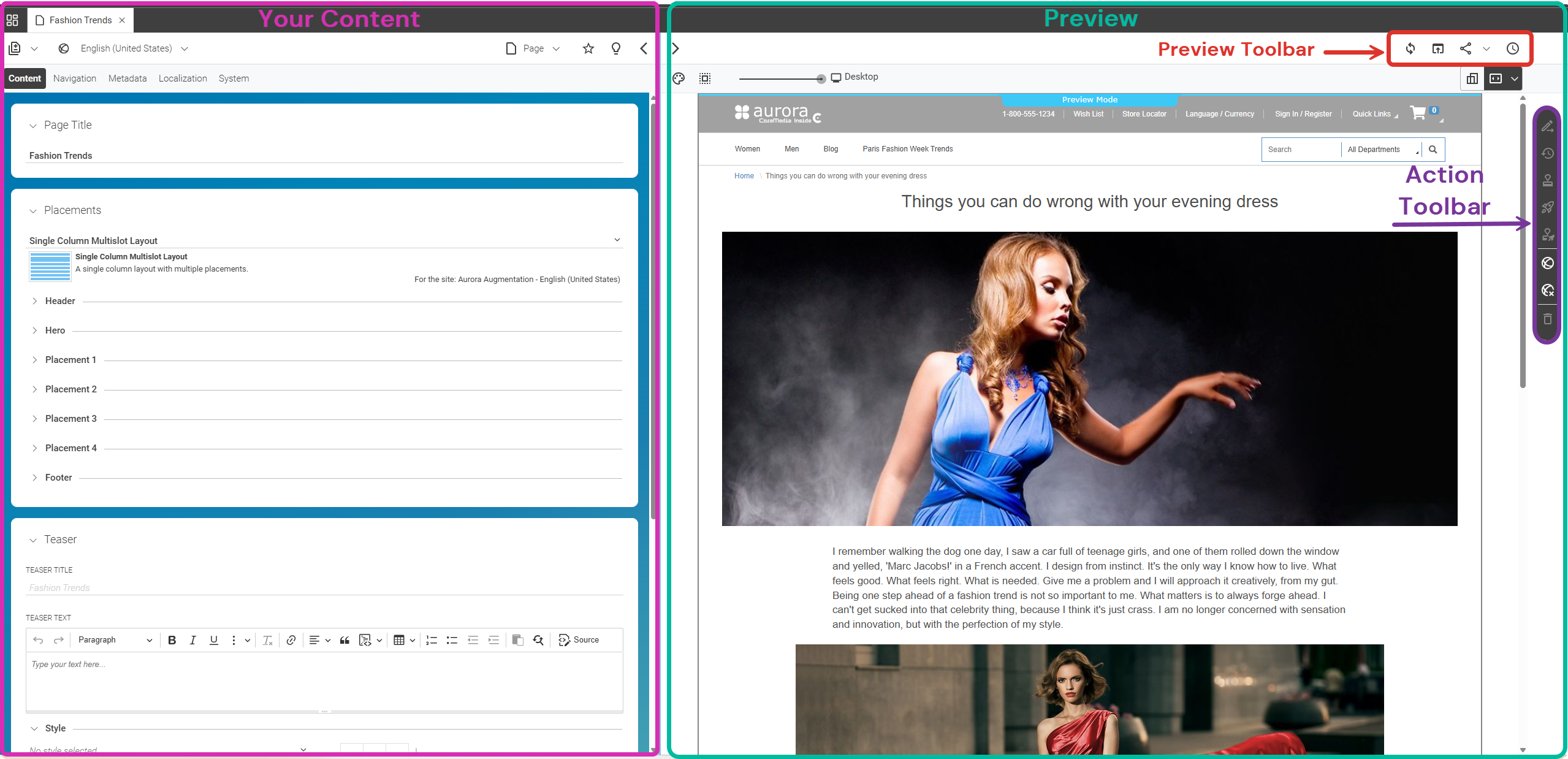Click the lightbulb feedback icon

click(x=616, y=48)
